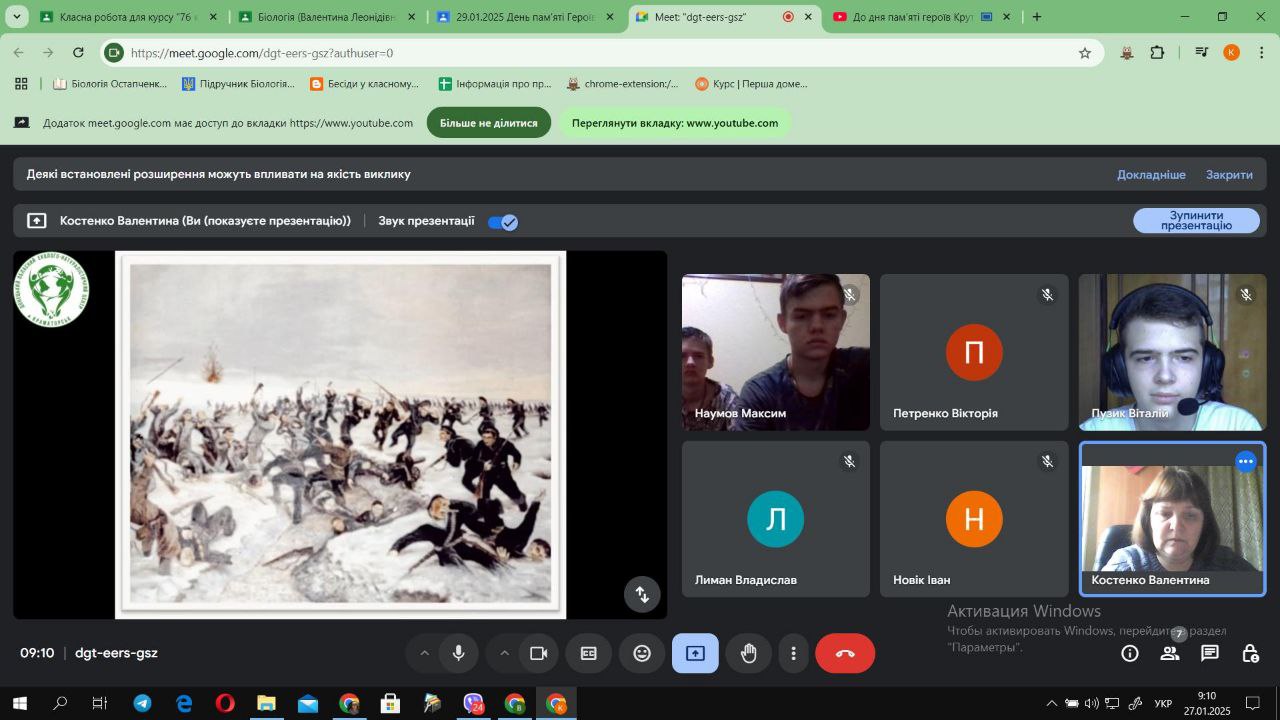Turn off the camera button
The width and height of the screenshot is (1280, 720).
coord(538,653)
